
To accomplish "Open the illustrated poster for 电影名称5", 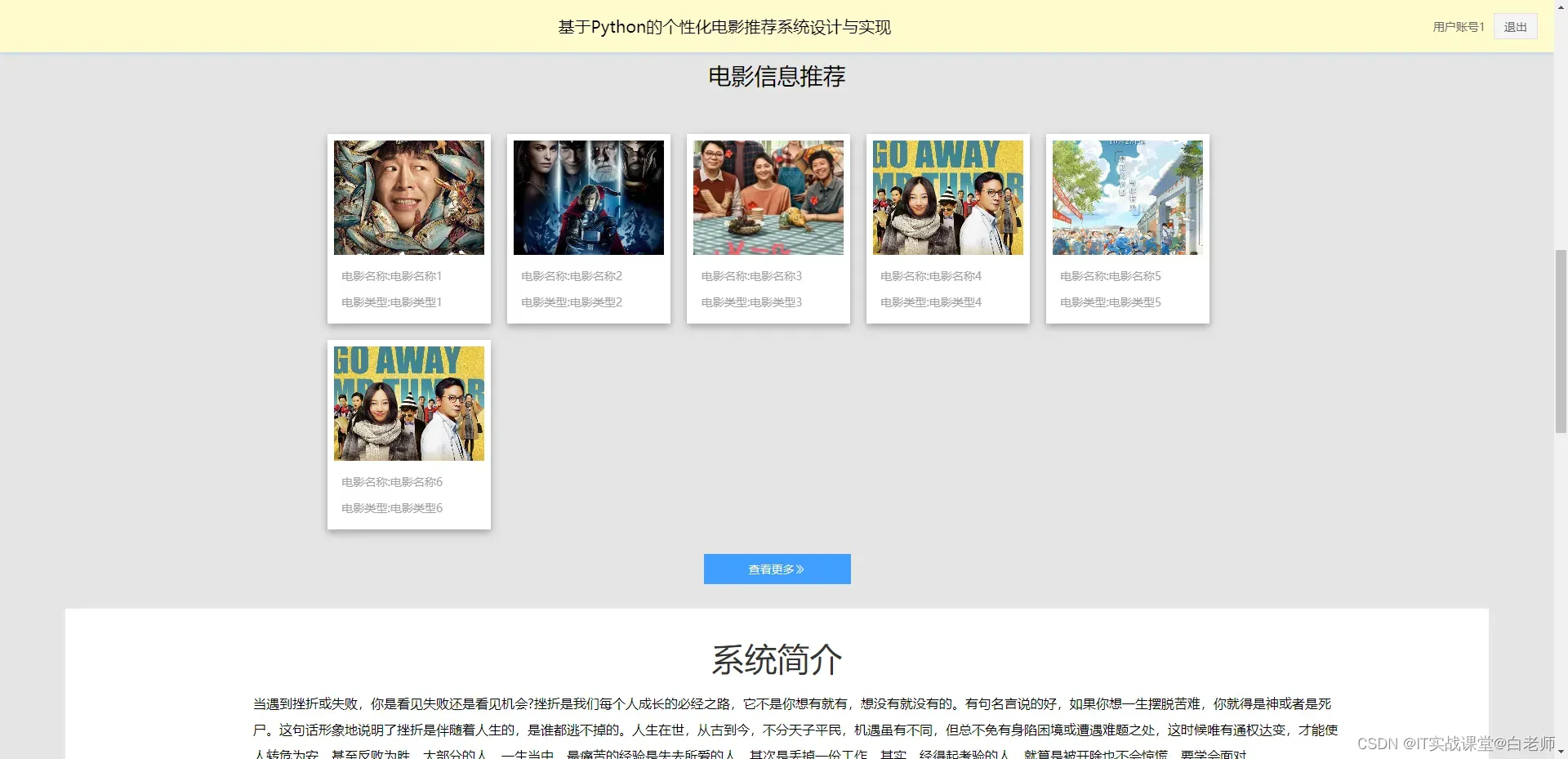I will pyautogui.click(x=1128, y=197).
